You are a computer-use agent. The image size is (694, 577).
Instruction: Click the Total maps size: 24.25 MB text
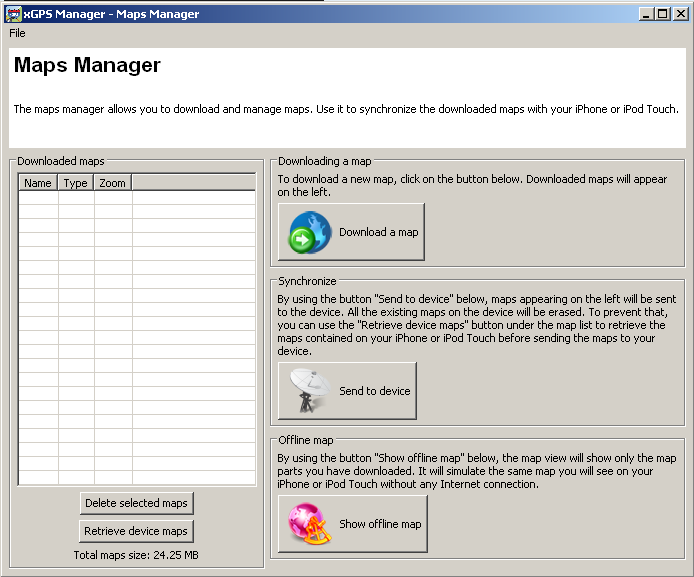136,555
